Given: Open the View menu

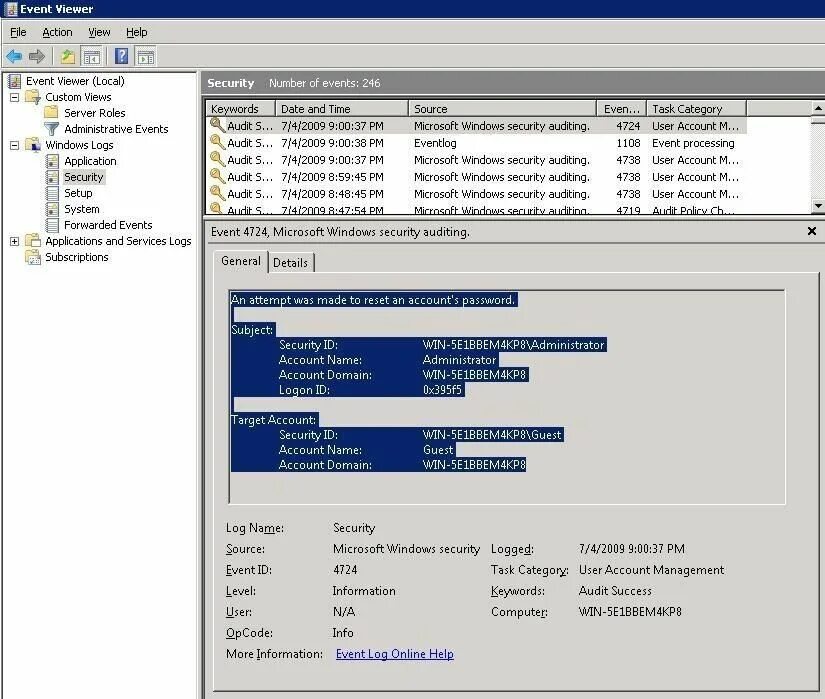Looking at the screenshot, I should (x=99, y=33).
